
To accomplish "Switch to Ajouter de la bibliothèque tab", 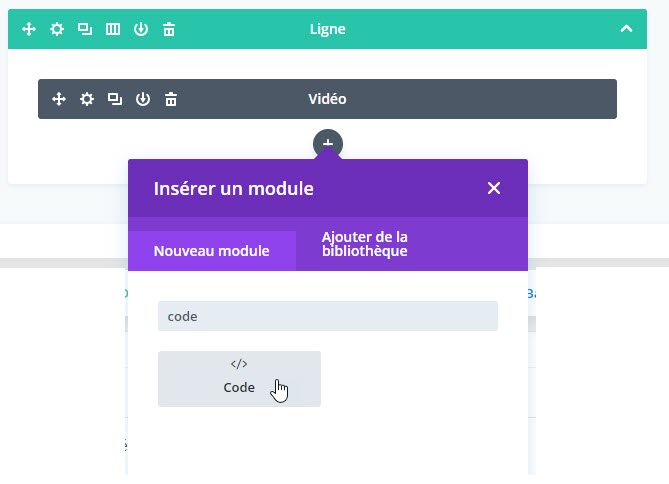I will click(364, 244).
